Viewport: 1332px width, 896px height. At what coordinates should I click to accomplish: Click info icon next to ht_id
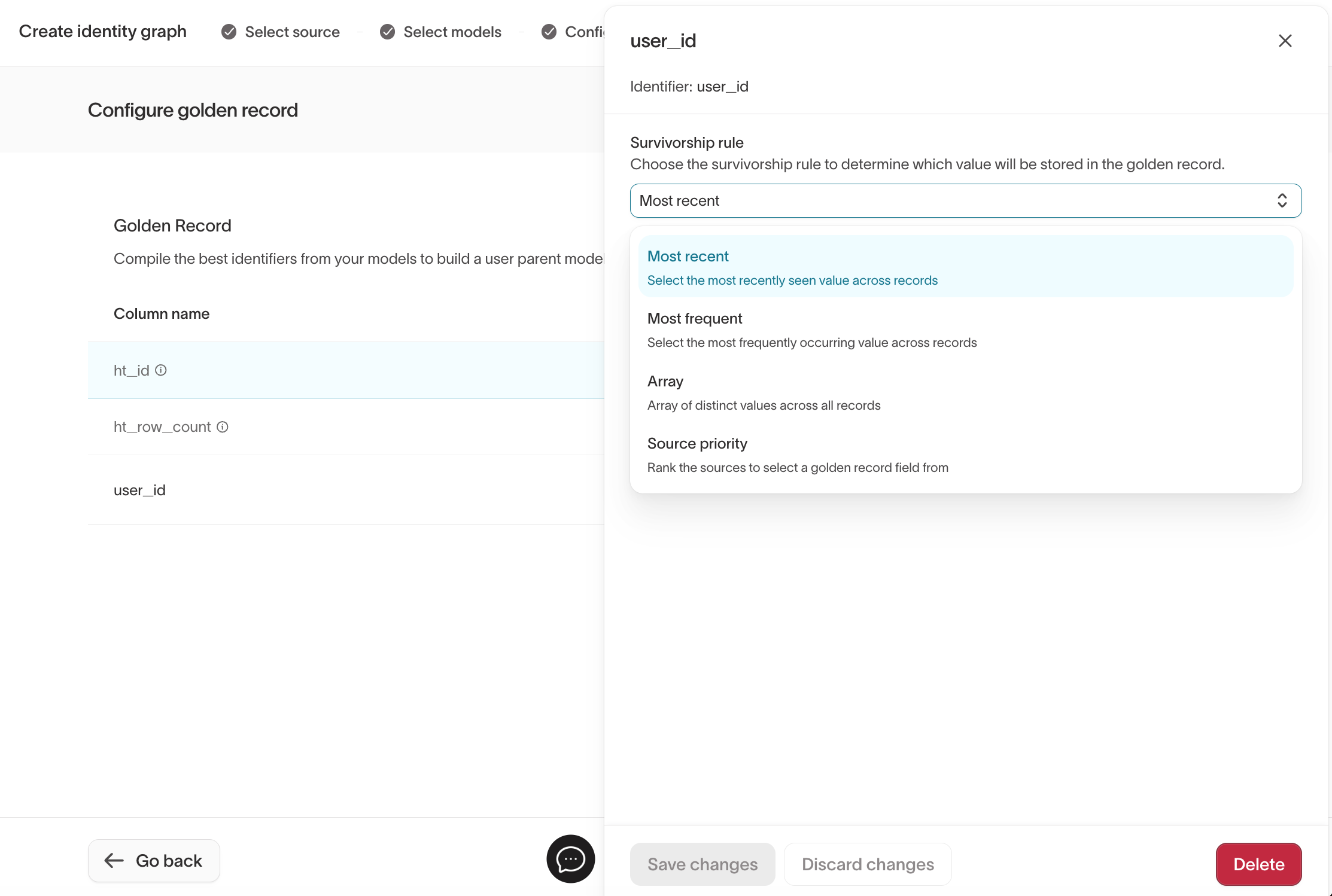[x=161, y=370]
